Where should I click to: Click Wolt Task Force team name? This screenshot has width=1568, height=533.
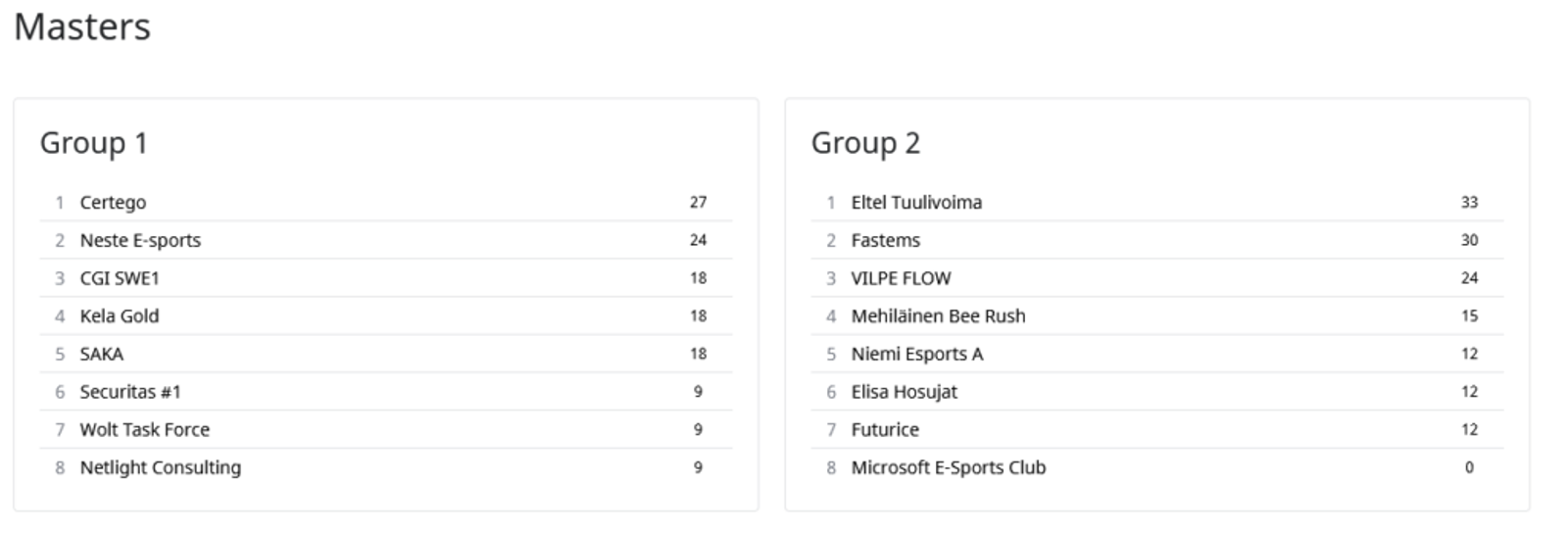[x=145, y=430]
